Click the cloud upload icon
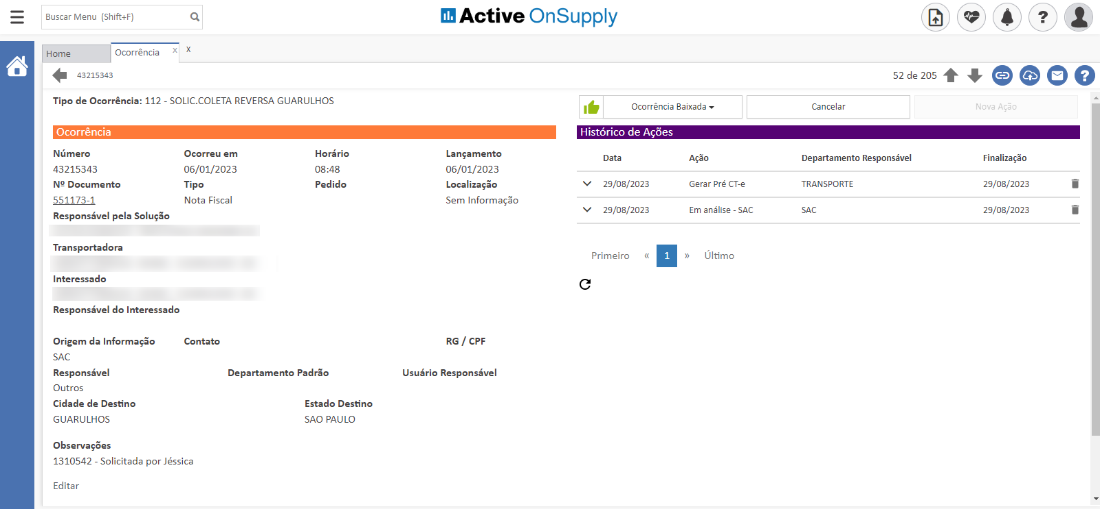Screen dimensions: 1100x509 tap(1030, 75)
